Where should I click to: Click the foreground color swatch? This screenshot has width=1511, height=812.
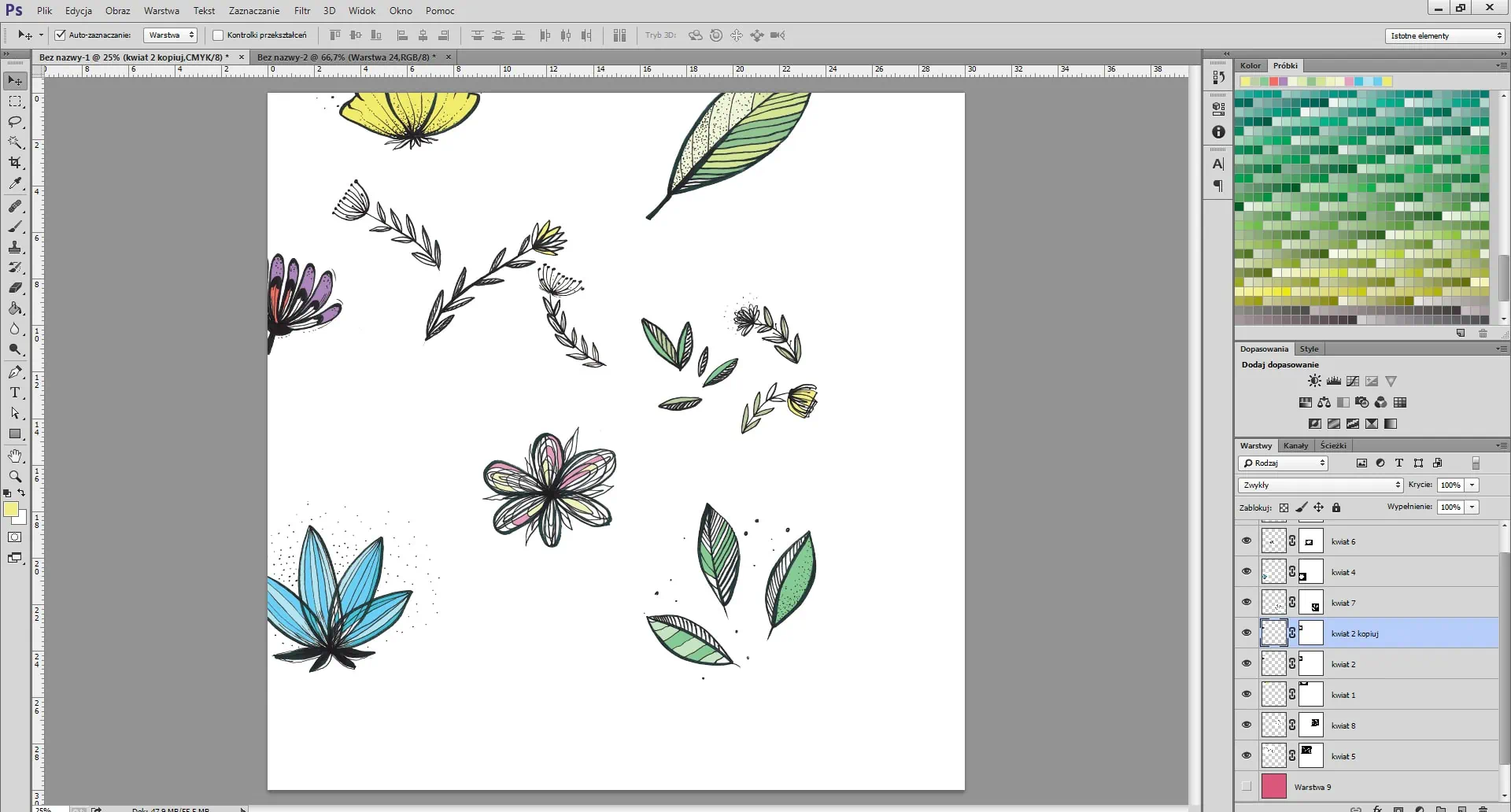tap(11, 510)
